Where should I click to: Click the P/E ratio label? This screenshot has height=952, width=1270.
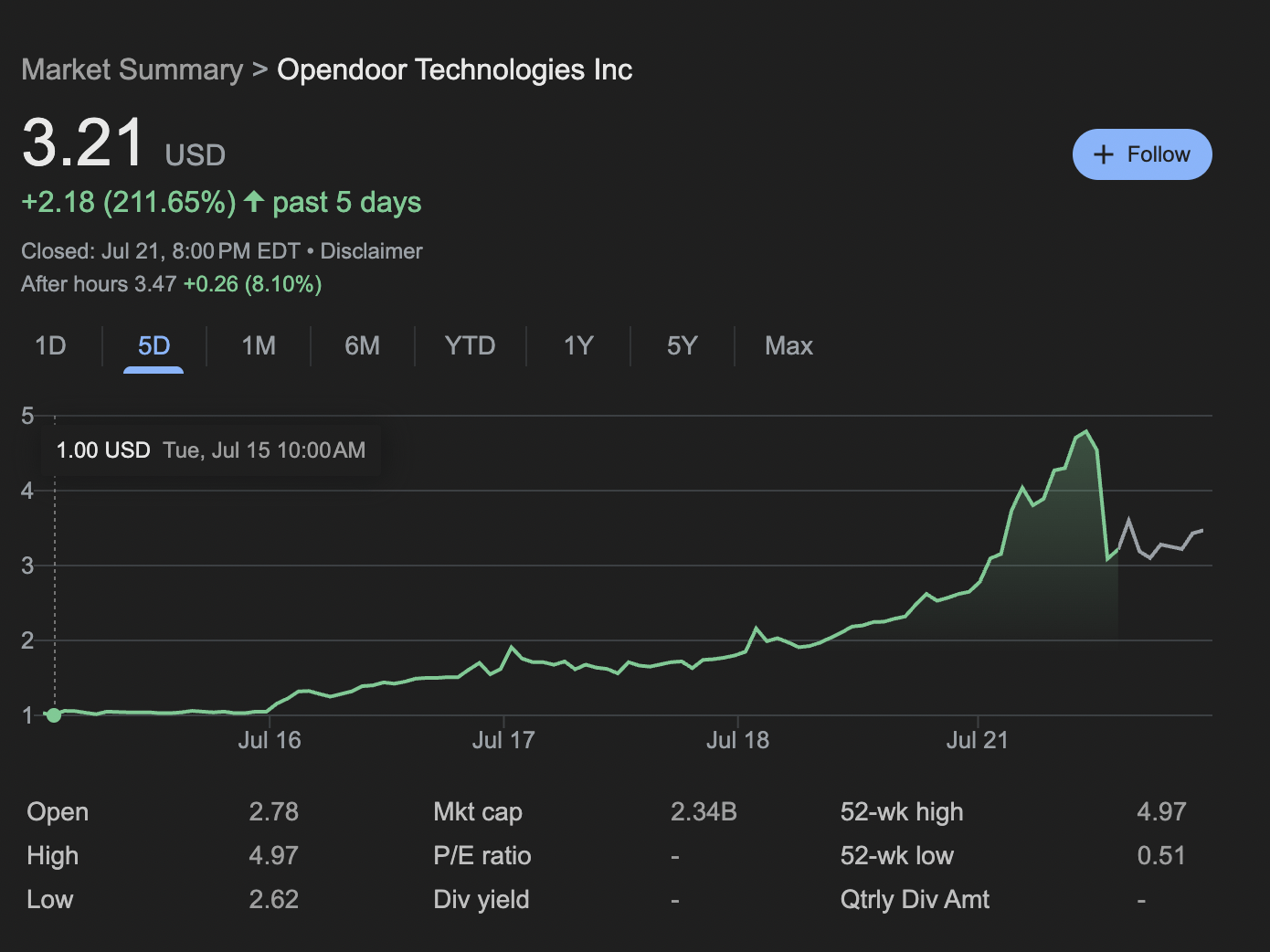point(482,855)
